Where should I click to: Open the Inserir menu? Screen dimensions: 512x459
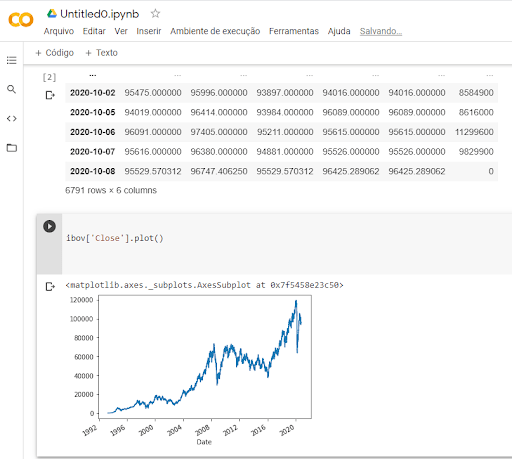point(149,31)
